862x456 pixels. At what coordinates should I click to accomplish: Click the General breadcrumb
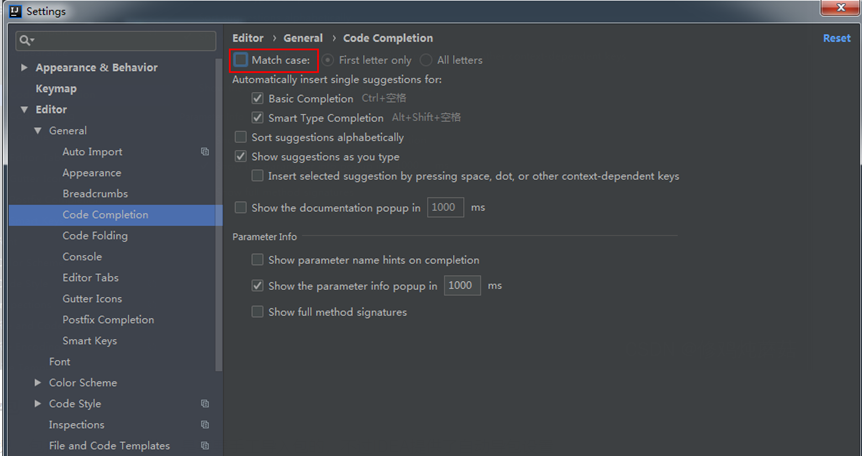point(303,38)
